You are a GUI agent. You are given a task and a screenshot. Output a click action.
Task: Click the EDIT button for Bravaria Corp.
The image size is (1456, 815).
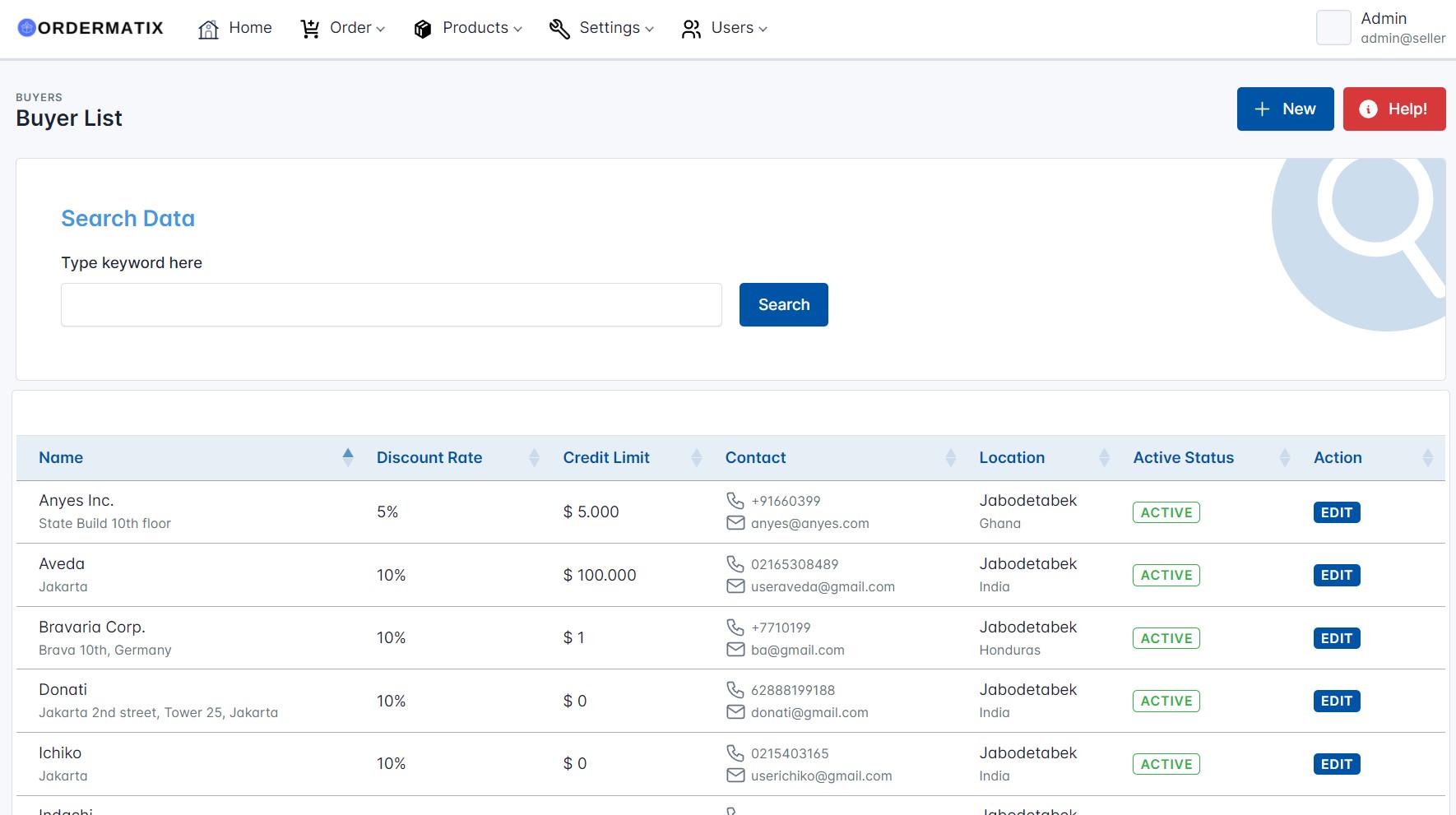(1337, 637)
